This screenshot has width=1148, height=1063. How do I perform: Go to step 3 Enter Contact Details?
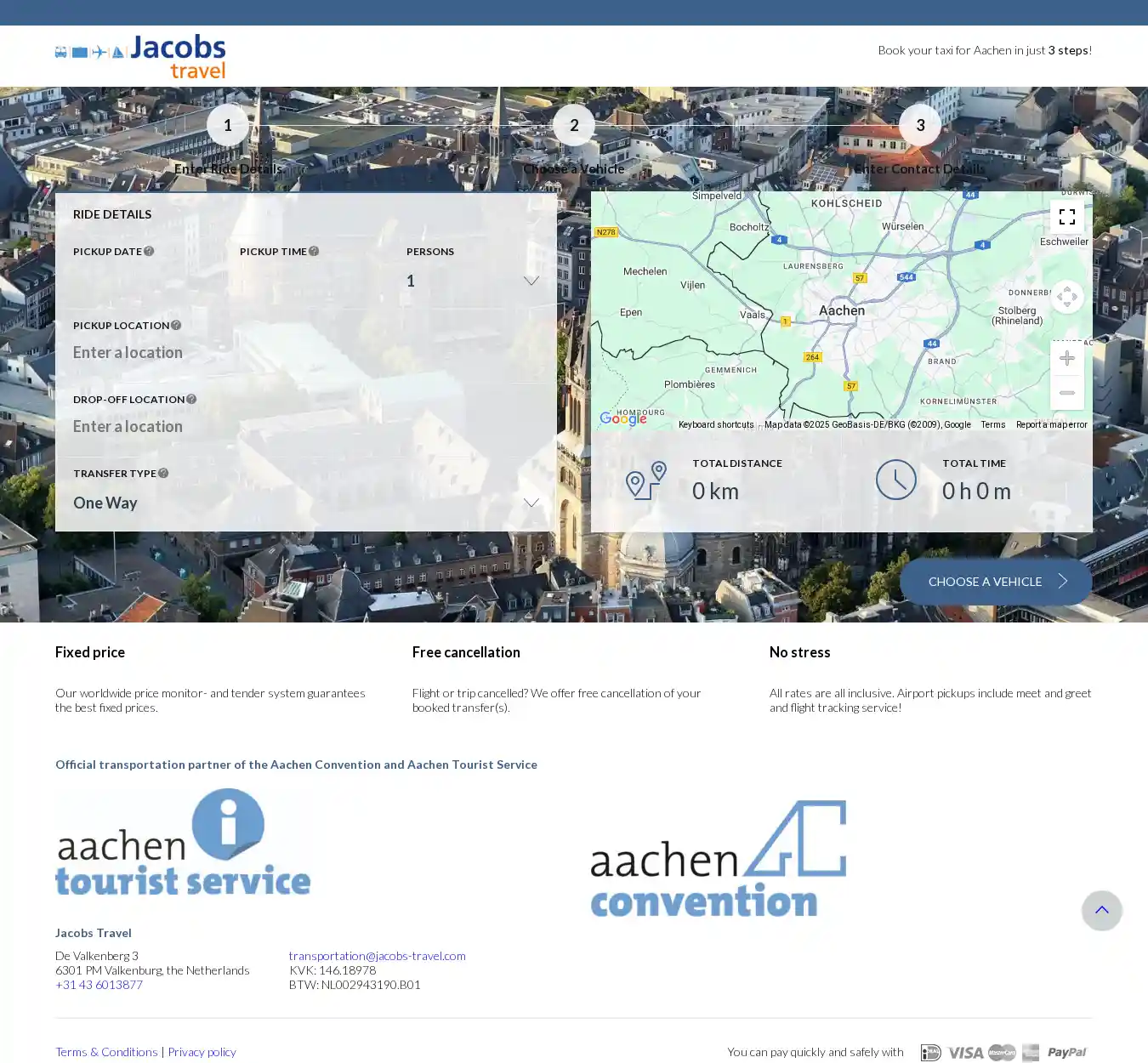point(920,126)
